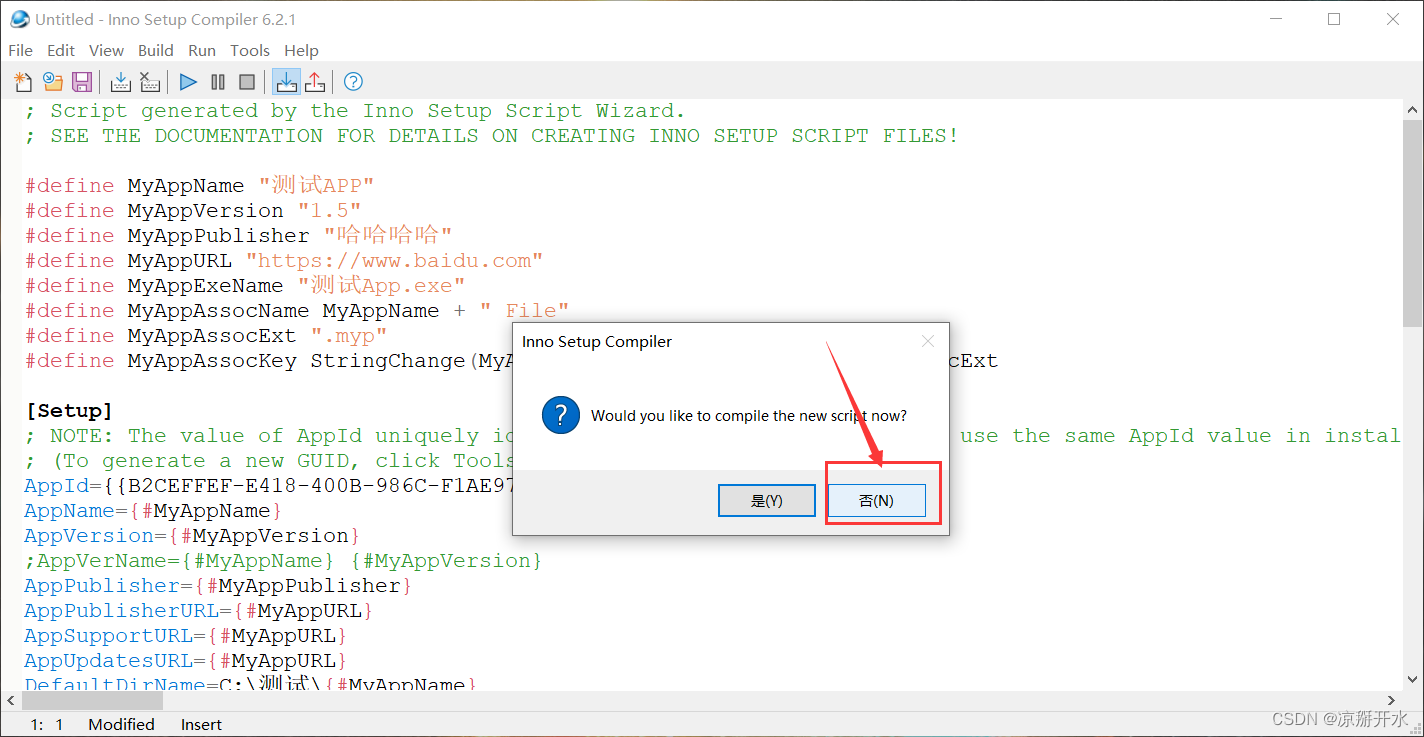Screen dimensions: 1424x737
Task: Click the "AppVersion={#MyAppVersion}" line
Action: [x=192, y=536]
